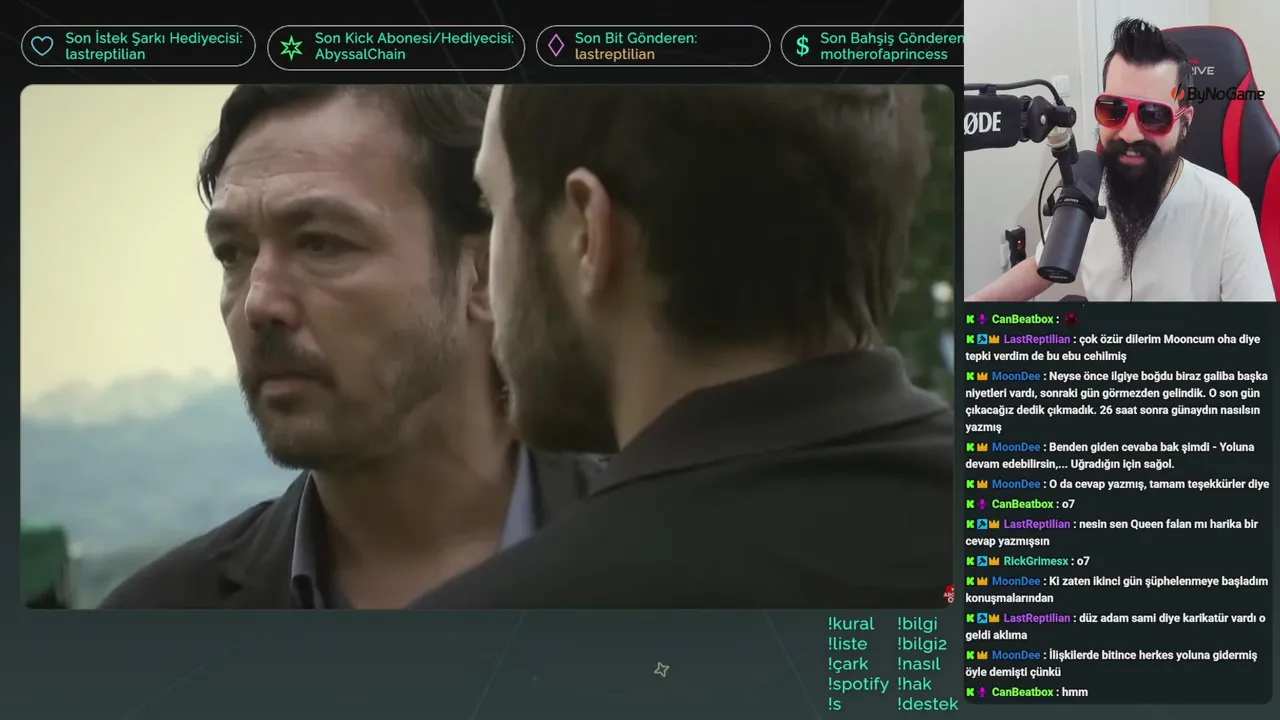The width and height of the screenshot is (1280, 720).
Task: Click the !nasıl command text
Action: click(919, 664)
